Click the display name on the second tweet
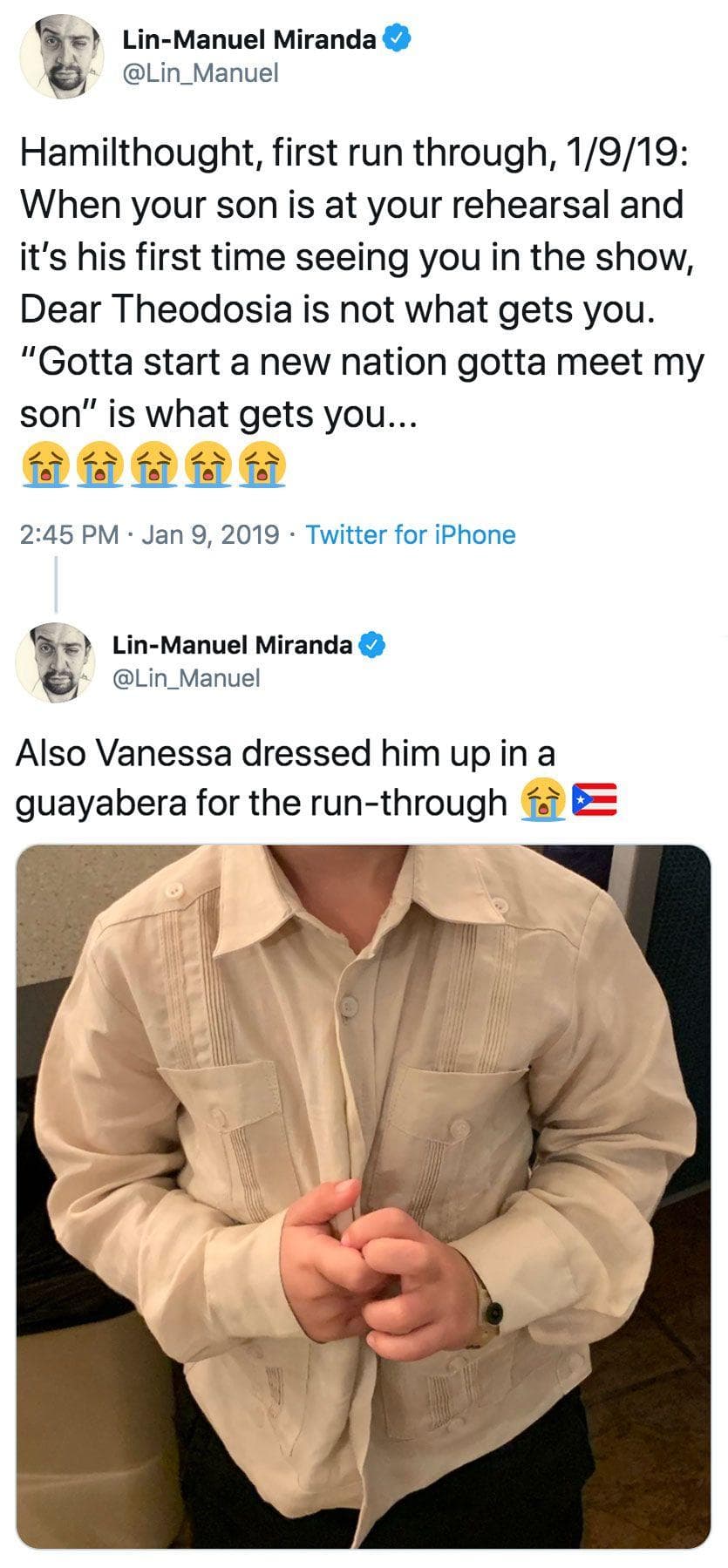The image size is (728, 1568). (x=233, y=644)
